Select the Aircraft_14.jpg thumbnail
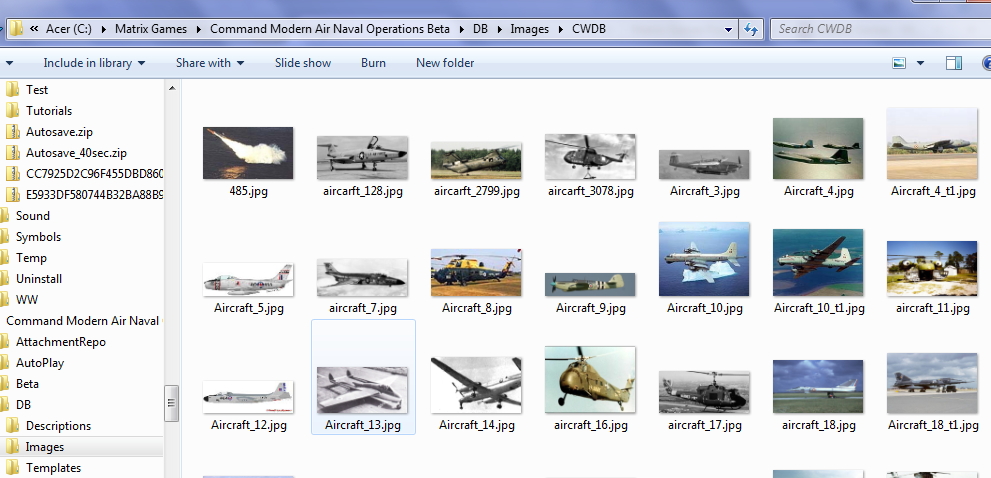Viewport: 991px width, 478px height. 476,385
